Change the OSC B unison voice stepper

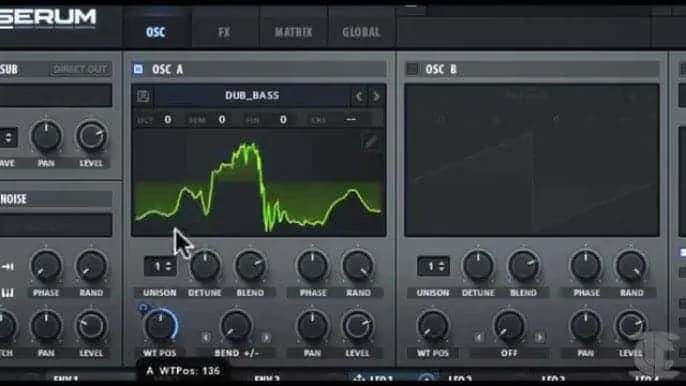[434, 266]
